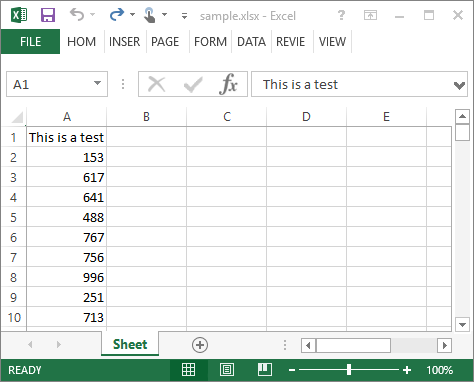Switch to Page Layout view

(x=227, y=370)
